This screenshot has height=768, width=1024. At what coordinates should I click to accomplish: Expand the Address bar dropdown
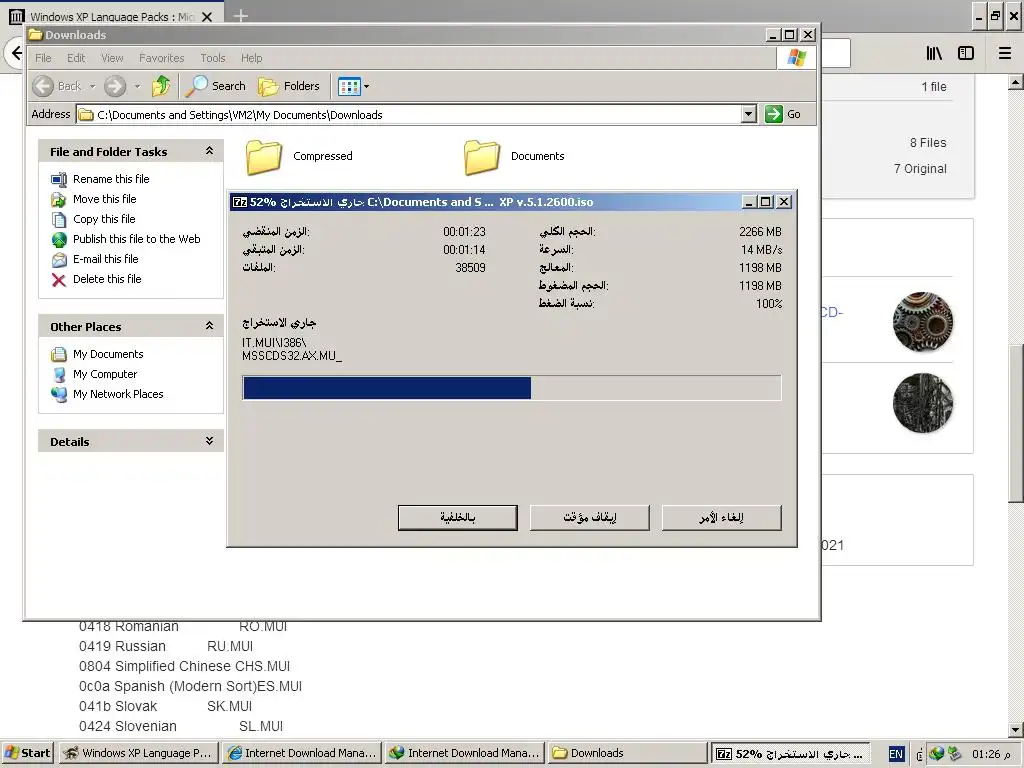coord(749,114)
